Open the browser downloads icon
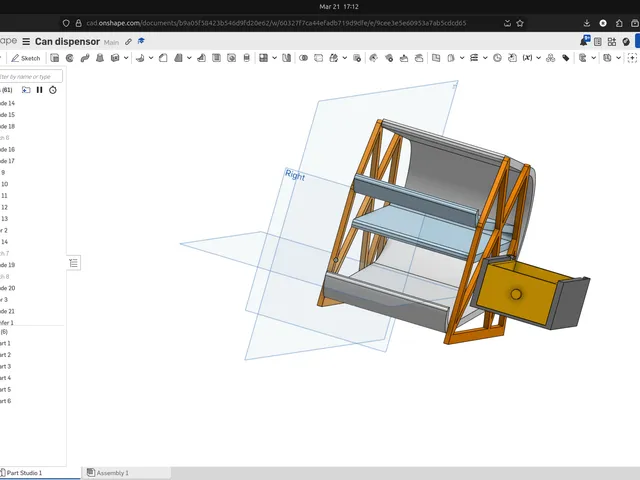Screen dimensions: 640x480 click(587, 23)
